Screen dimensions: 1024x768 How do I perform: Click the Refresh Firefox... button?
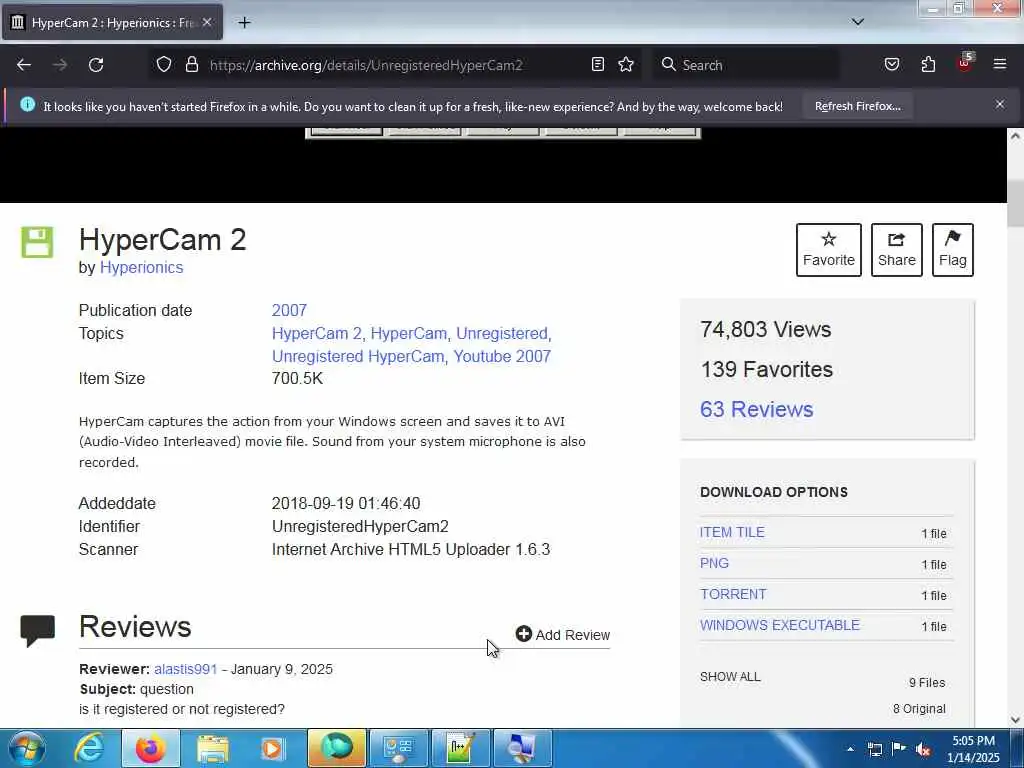[x=857, y=106]
